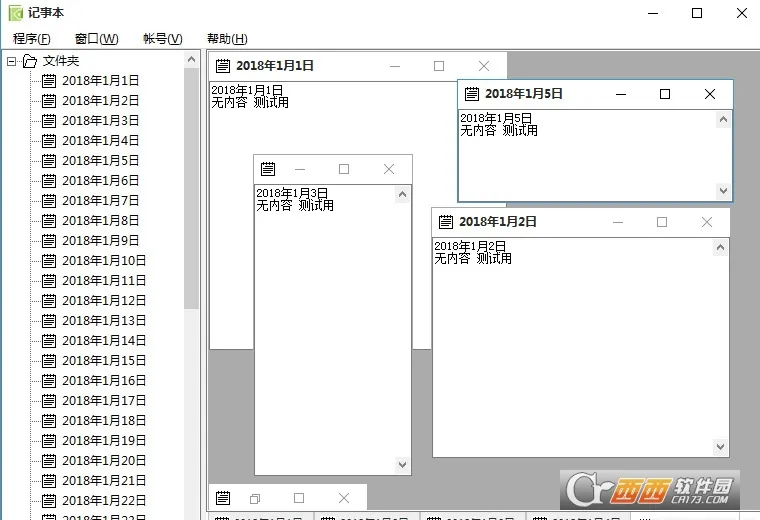Close the untitled 1月3日 child window
This screenshot has width=760, height=520.
[389, 169]
